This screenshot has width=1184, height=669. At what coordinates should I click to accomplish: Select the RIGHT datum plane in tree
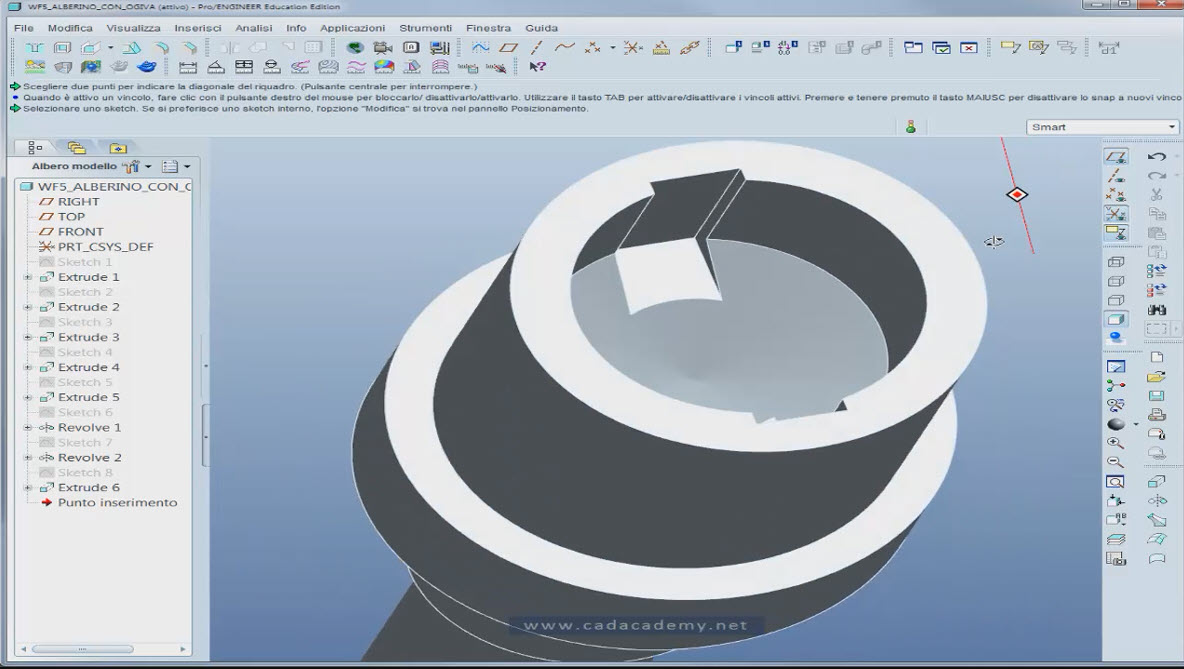pyautogui.click(x=79, y=202)
